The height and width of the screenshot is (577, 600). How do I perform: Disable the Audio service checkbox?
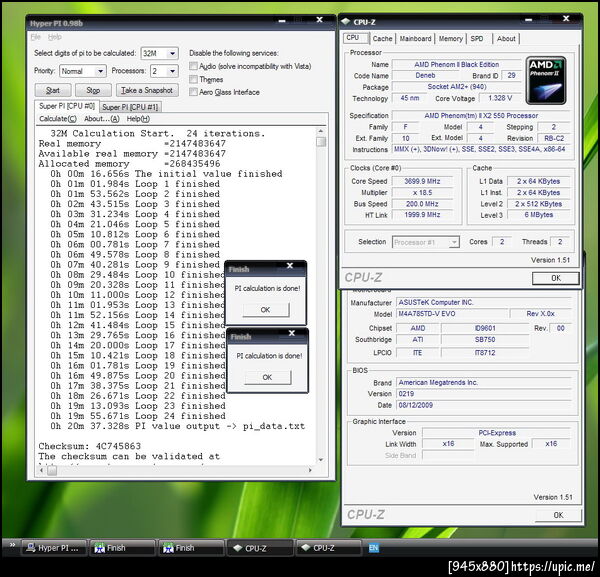point(194,66)
